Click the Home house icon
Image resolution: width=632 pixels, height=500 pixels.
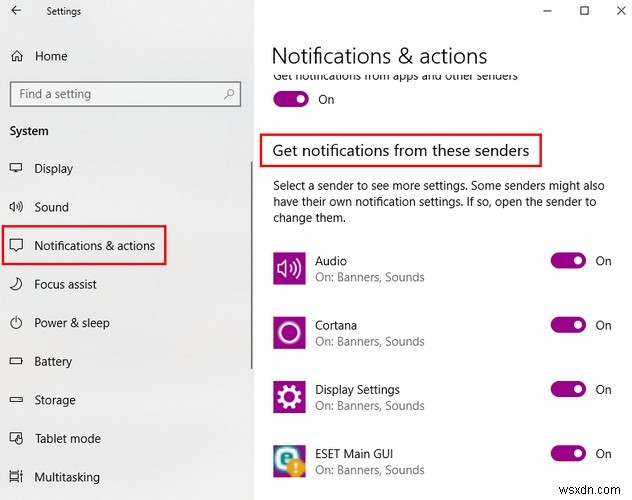(x=17, y=56)
